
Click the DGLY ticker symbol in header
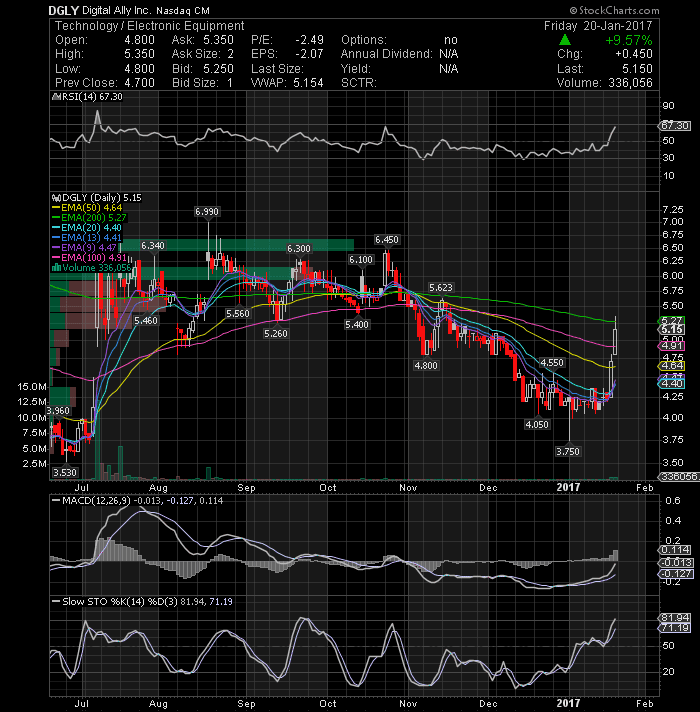coord(64,10)
